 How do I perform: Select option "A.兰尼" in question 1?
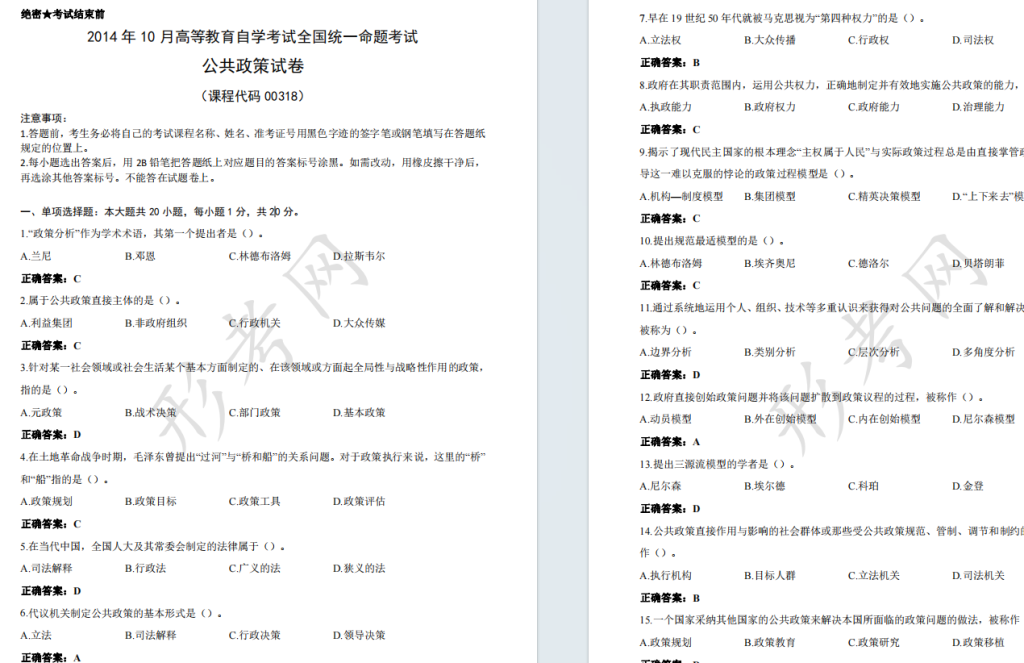click(36, 256)
